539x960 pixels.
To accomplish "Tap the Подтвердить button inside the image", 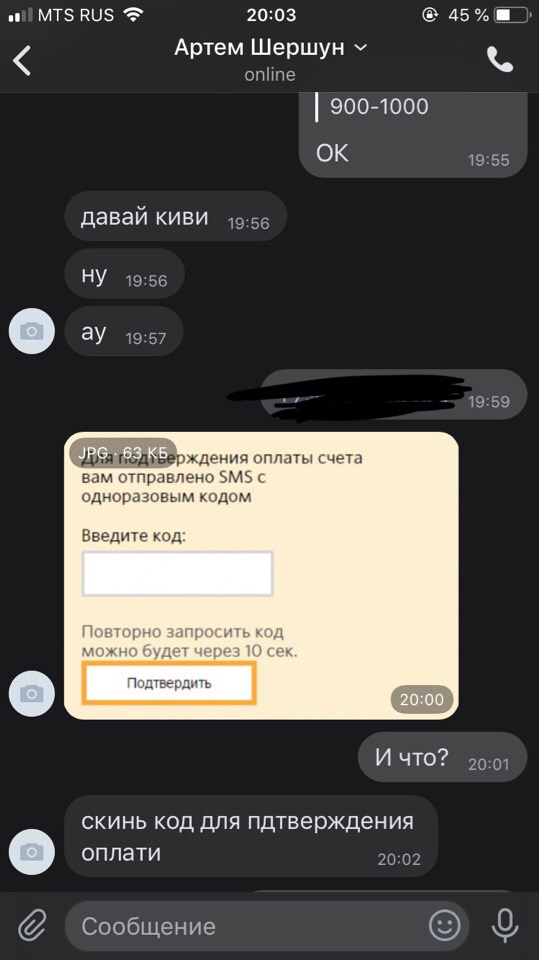I will tap(169, 683).
